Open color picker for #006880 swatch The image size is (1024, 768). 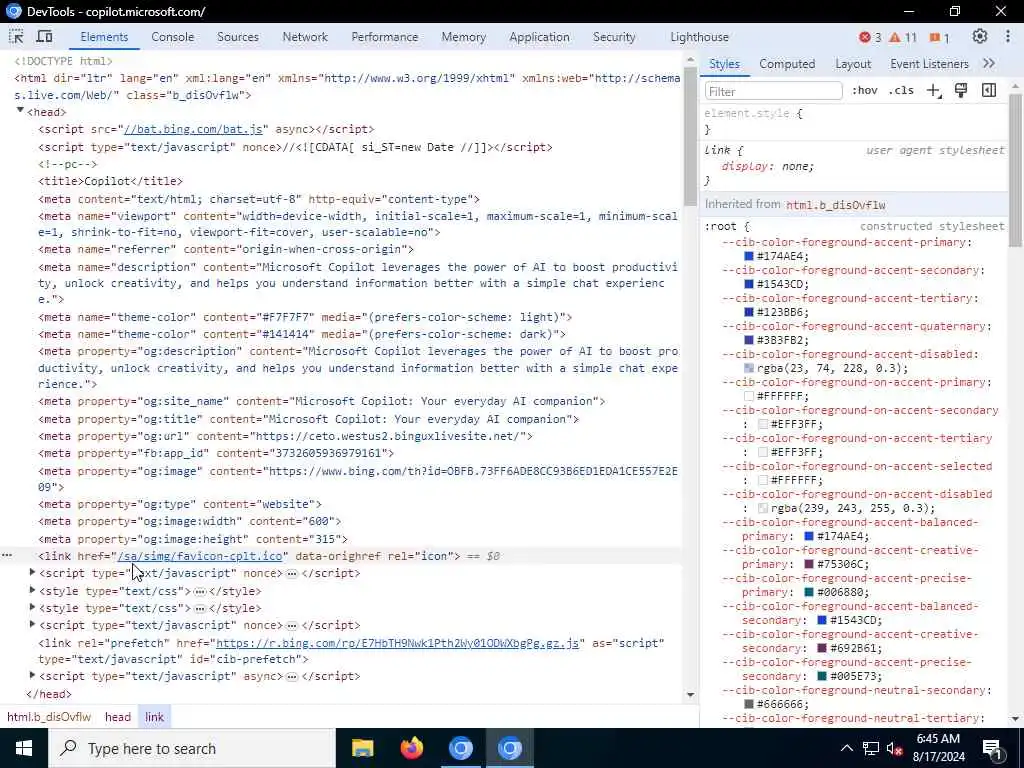808,592
